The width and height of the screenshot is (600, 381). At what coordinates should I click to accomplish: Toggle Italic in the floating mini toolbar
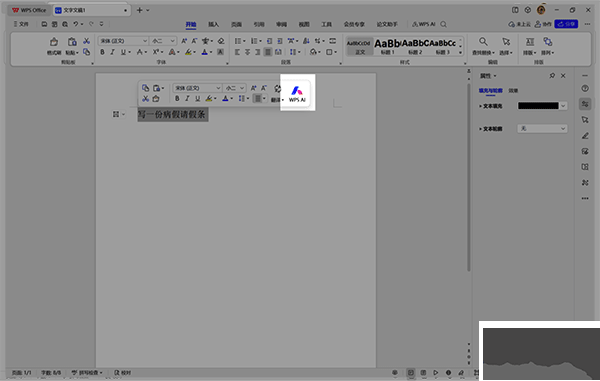coord(187,99)
